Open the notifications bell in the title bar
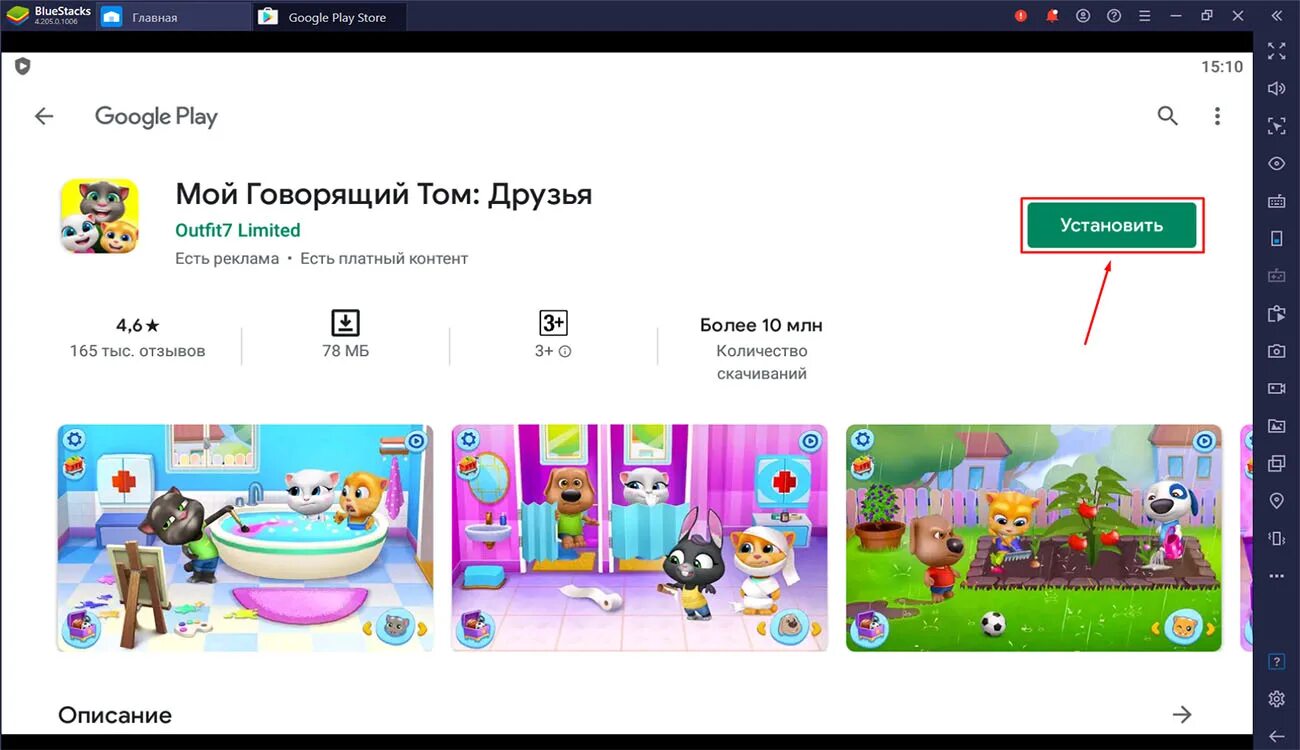Screen dimensions: 1300x750 (1051, 16)
